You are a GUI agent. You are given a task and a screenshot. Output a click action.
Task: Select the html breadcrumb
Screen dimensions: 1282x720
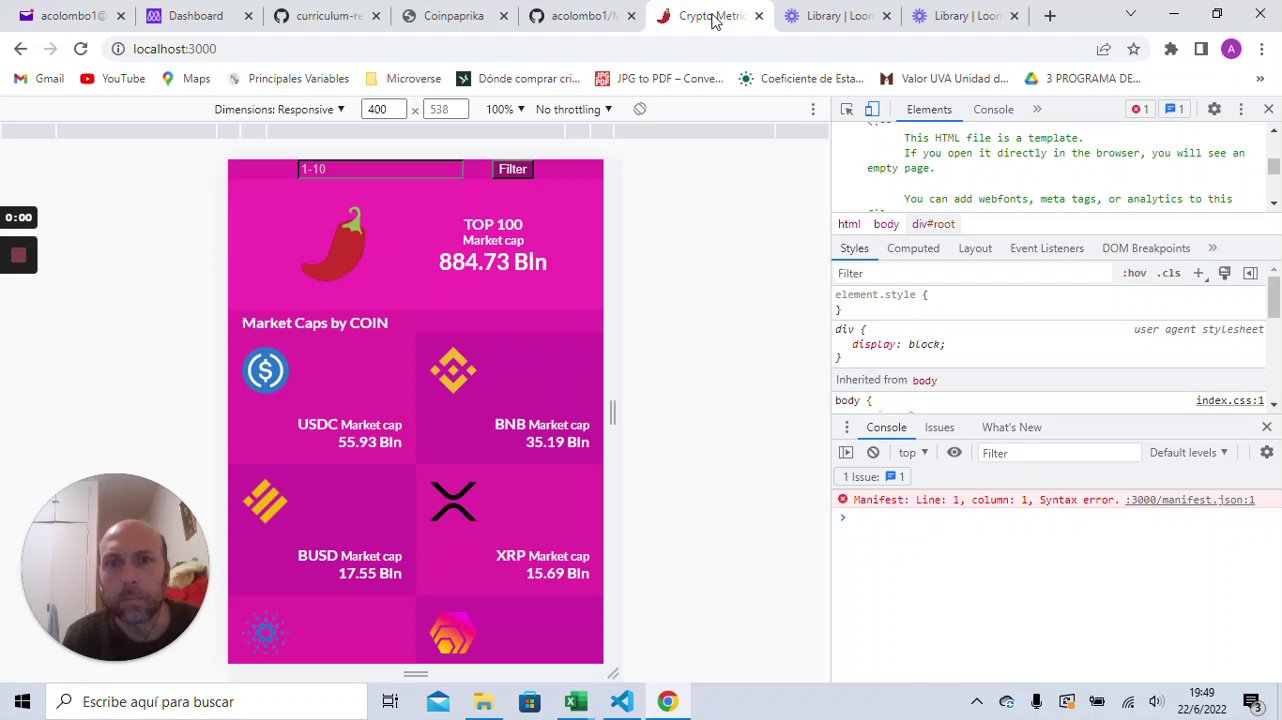coord(849,224)
